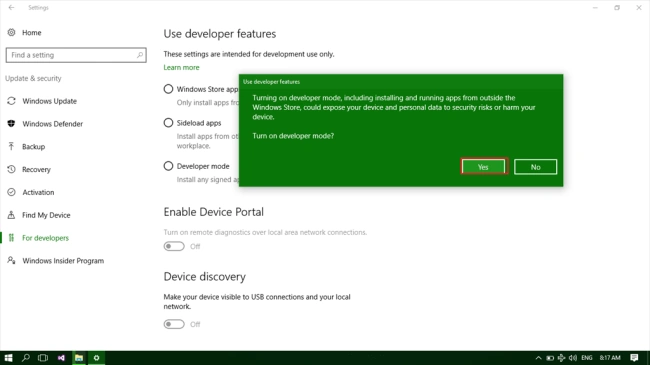
Task: Click the 'Enable Device Portal' heading
Action: pos(213,212)
